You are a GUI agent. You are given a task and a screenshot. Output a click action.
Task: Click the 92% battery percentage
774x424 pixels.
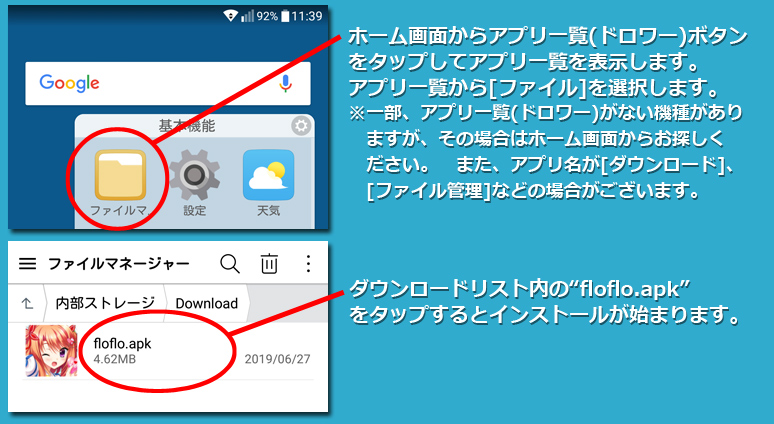point(267,16)
